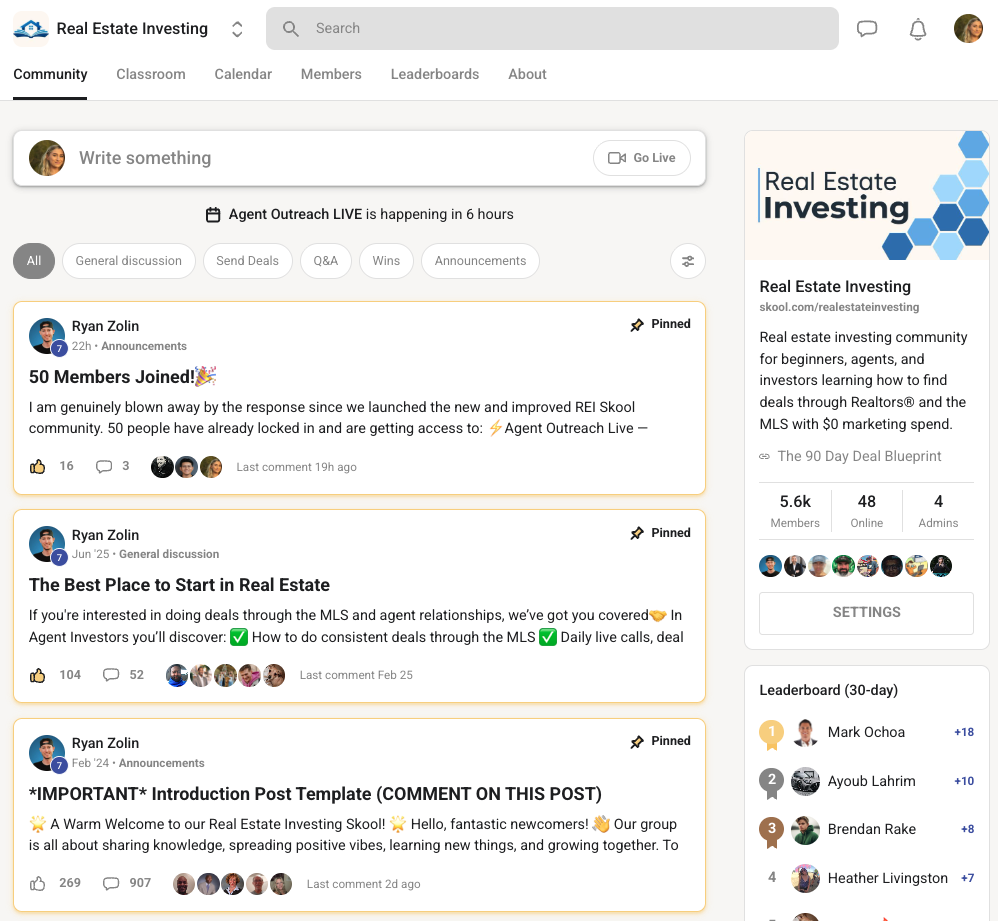Click the 4 Admins stat

click(938, 511)
